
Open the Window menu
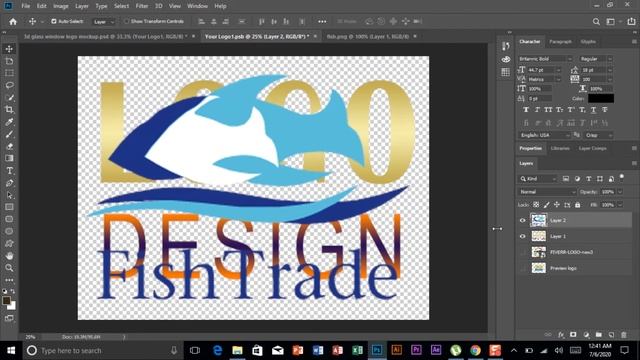point(197,6)
